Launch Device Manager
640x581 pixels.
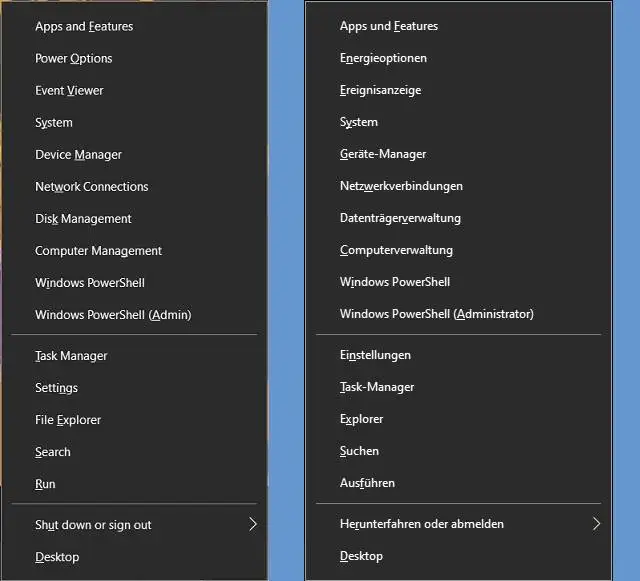coord(78,155)
